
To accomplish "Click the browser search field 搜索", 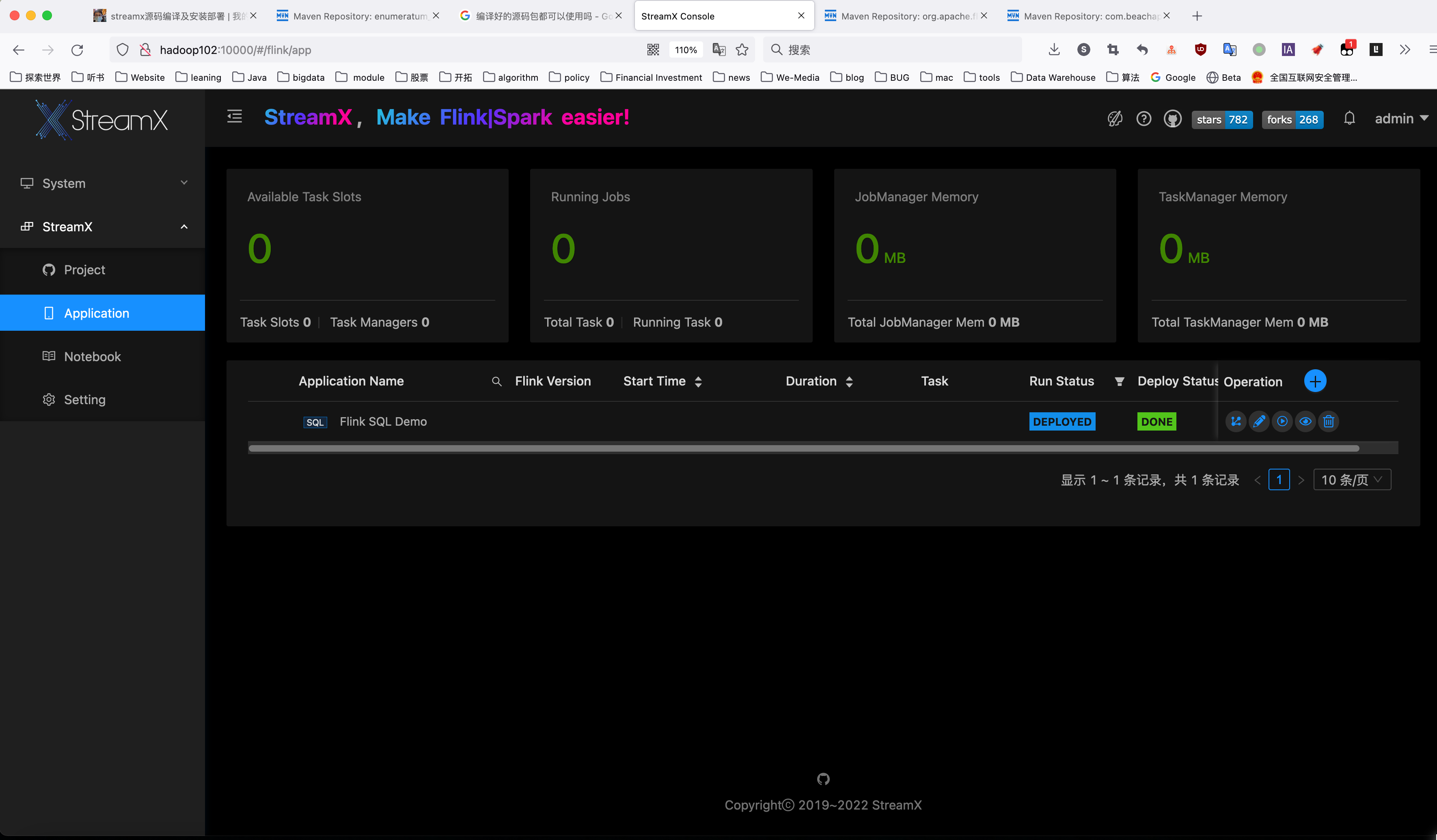I will click(892, 50).
